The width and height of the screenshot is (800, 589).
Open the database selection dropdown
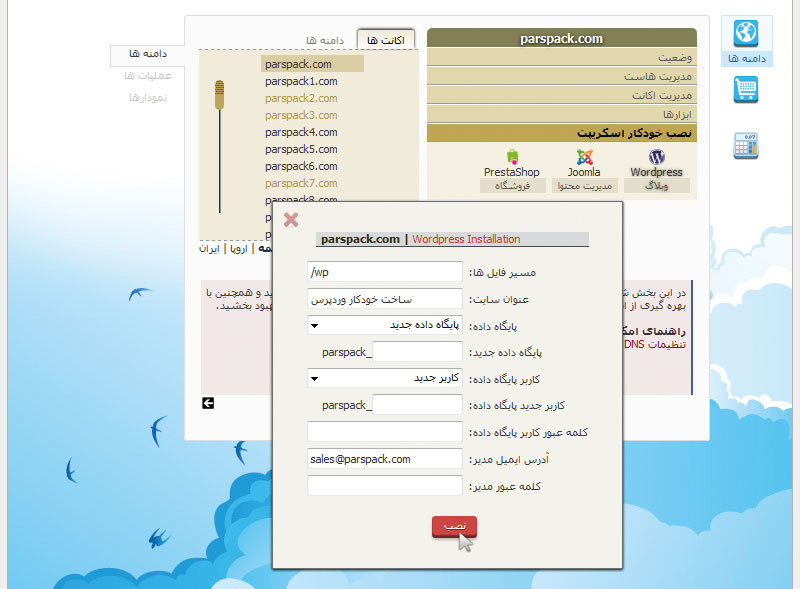(385, 325)
